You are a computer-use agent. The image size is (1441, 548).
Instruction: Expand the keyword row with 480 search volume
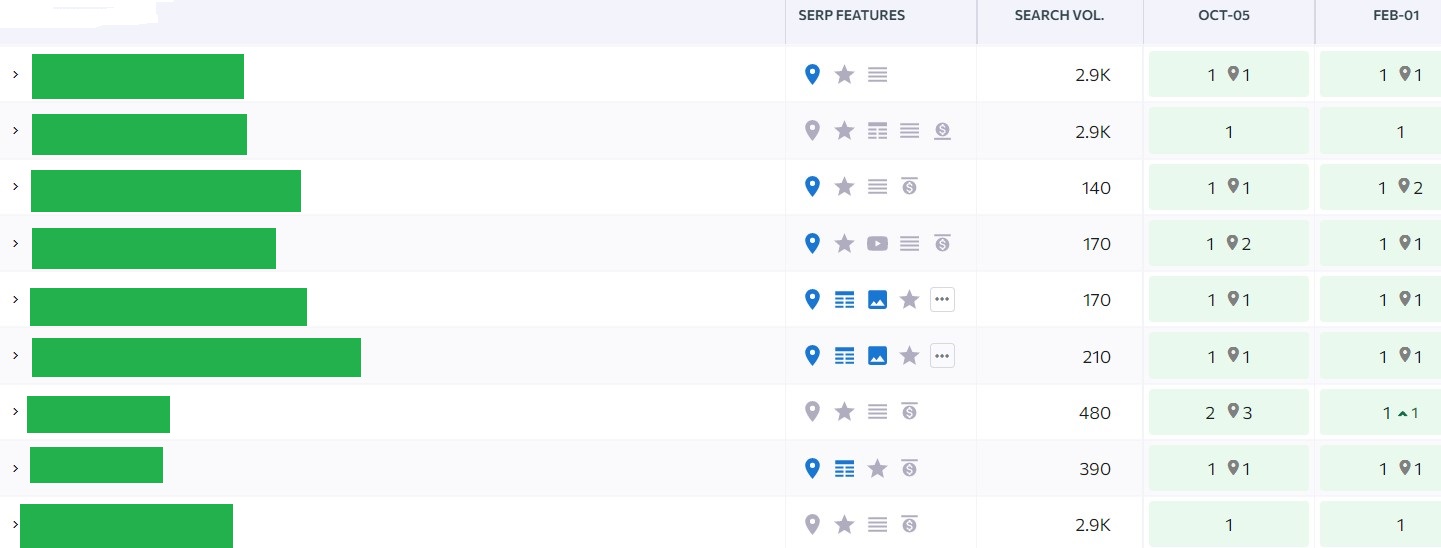point(15,412)
